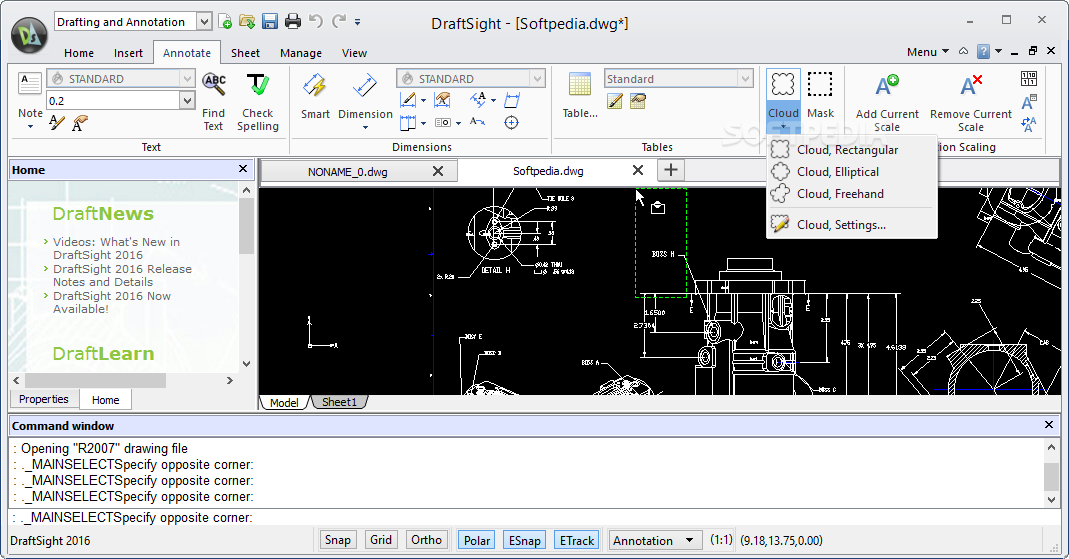Toggle ESnap in status bar
The height and width of the screenshot is (559, 1069).
click(524, 541)
